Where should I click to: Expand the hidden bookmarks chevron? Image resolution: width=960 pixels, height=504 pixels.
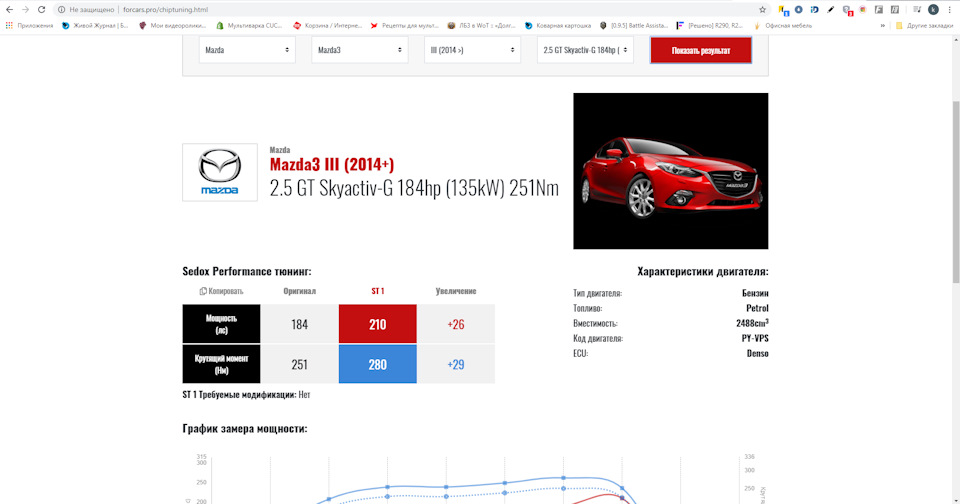point(882,26)
